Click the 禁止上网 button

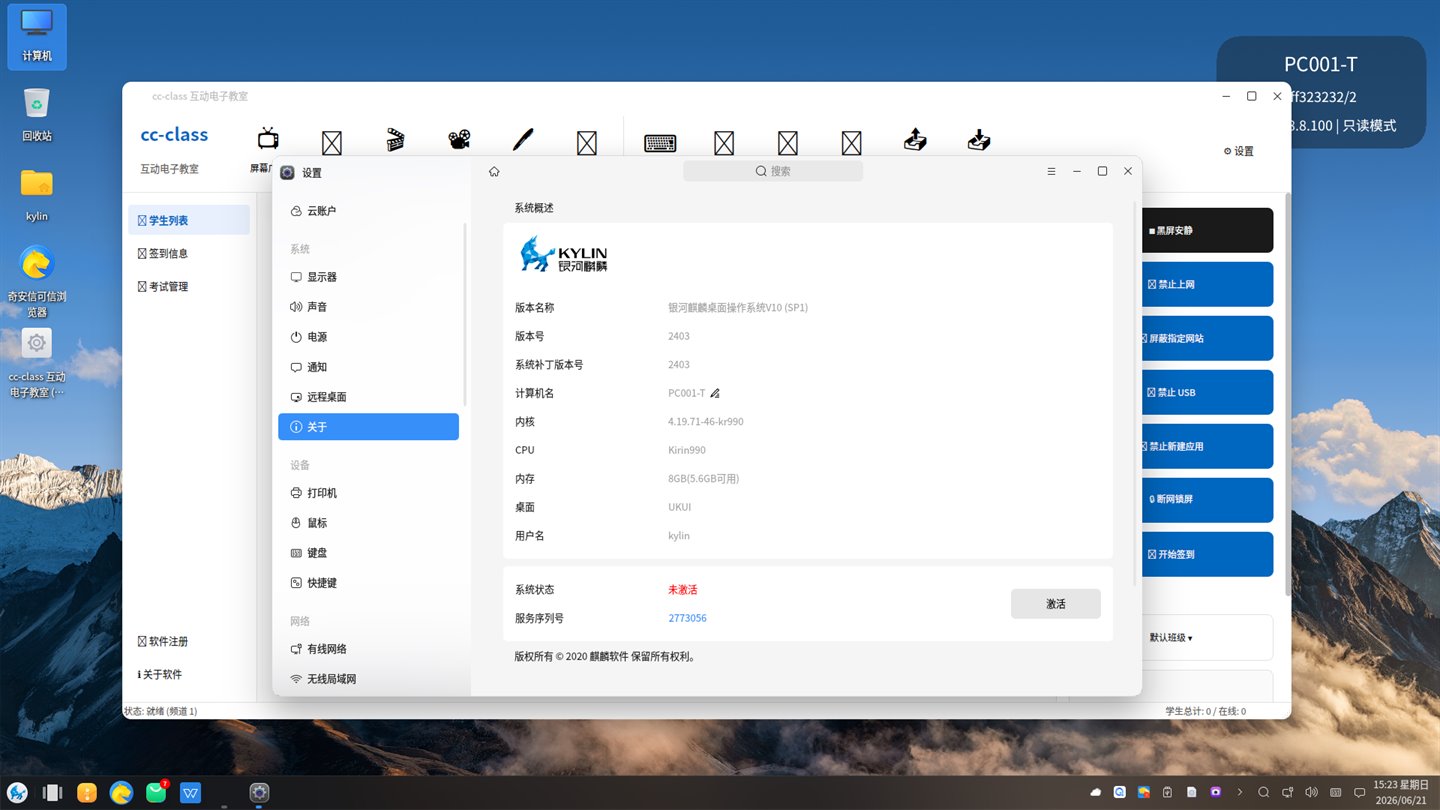click(x=1207, y=284)
